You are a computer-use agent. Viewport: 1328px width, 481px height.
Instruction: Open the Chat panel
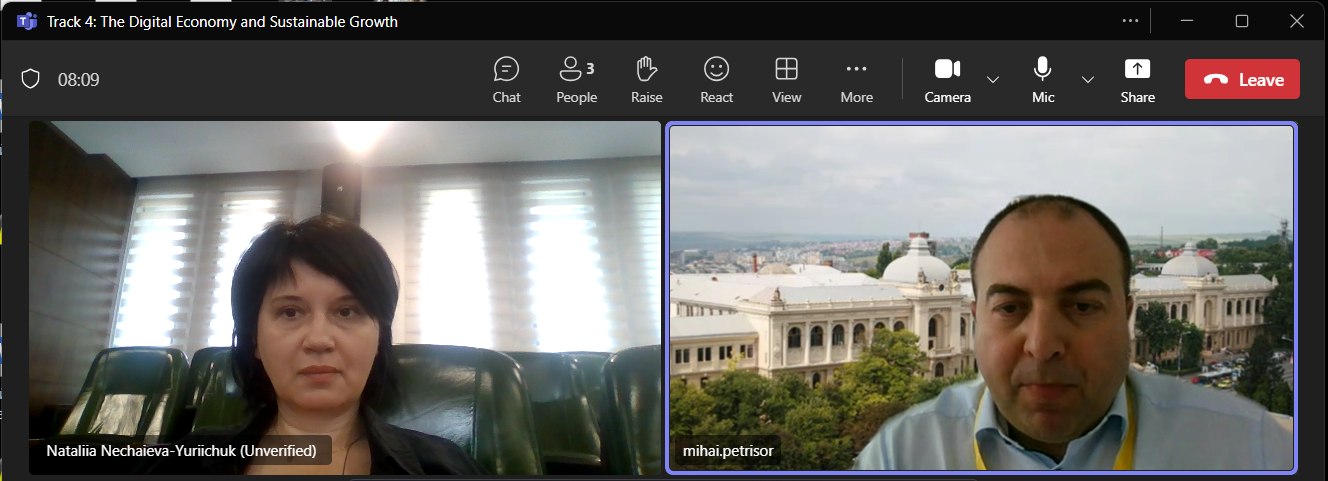(506, 80)
